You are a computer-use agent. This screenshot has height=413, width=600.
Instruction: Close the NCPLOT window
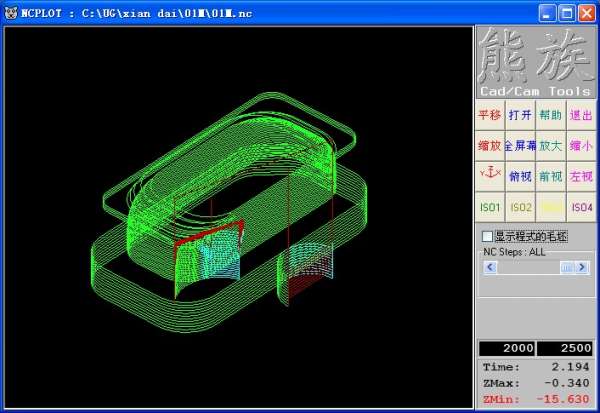[x=586, y=13]
